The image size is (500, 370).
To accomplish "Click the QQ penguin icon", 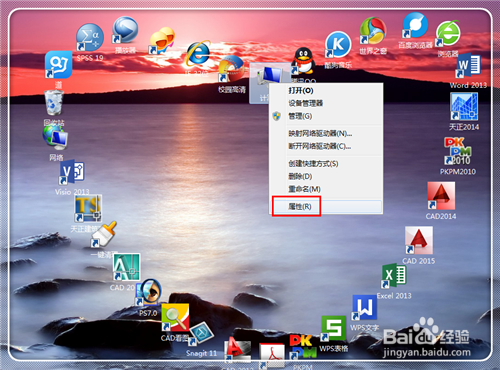I will pyautogui.click(x=303, y=61).
